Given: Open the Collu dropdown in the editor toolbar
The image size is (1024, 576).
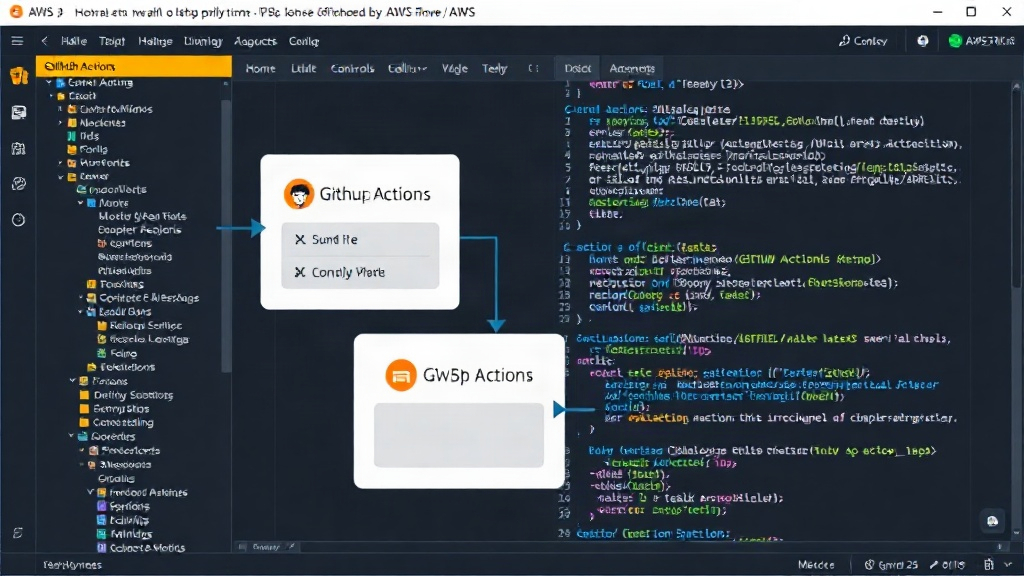Looking at the screenshot, I should click(x=408, y=69).
